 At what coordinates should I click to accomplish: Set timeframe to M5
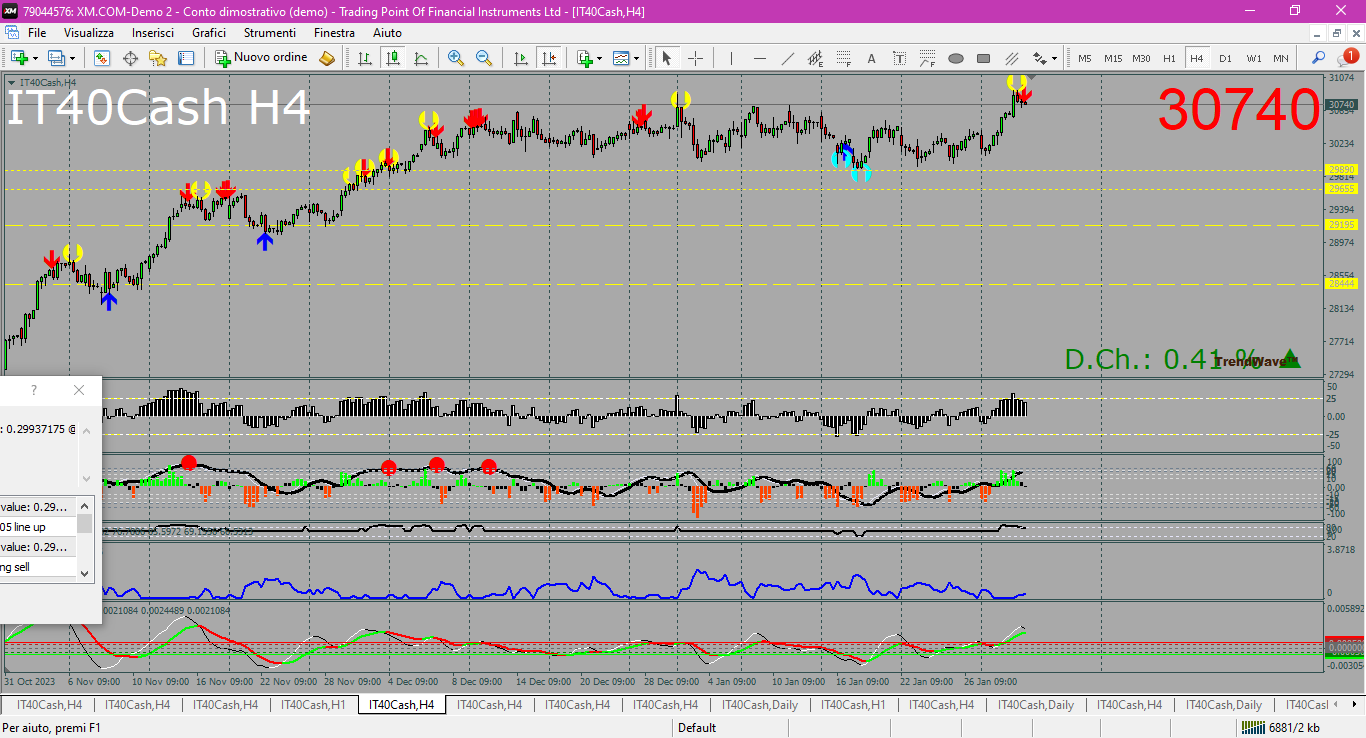[x=1085, y=58]
